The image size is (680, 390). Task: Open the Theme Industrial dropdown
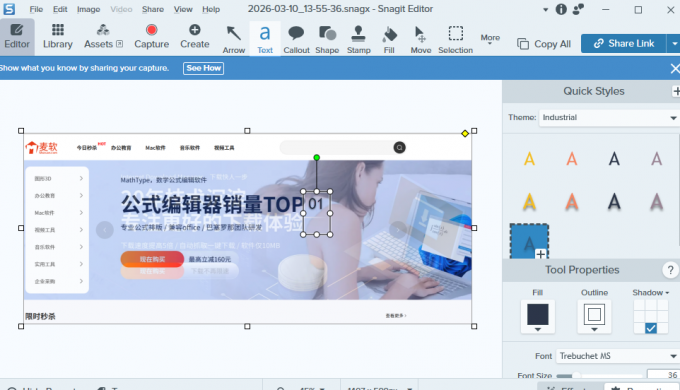coord(608,118)
